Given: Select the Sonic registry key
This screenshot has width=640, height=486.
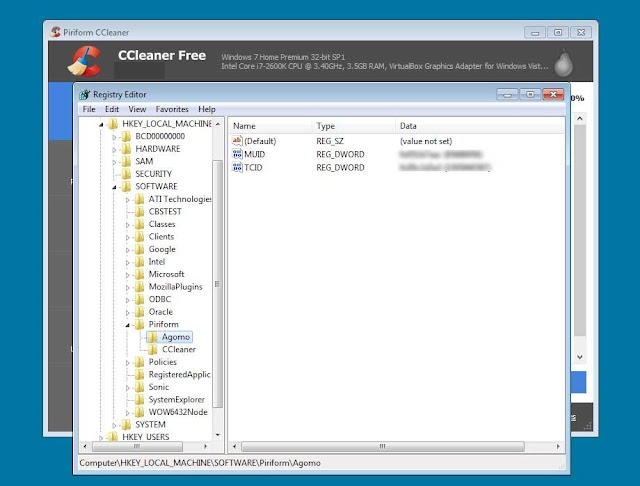Looking at the screenshot, I should [158, 387].
